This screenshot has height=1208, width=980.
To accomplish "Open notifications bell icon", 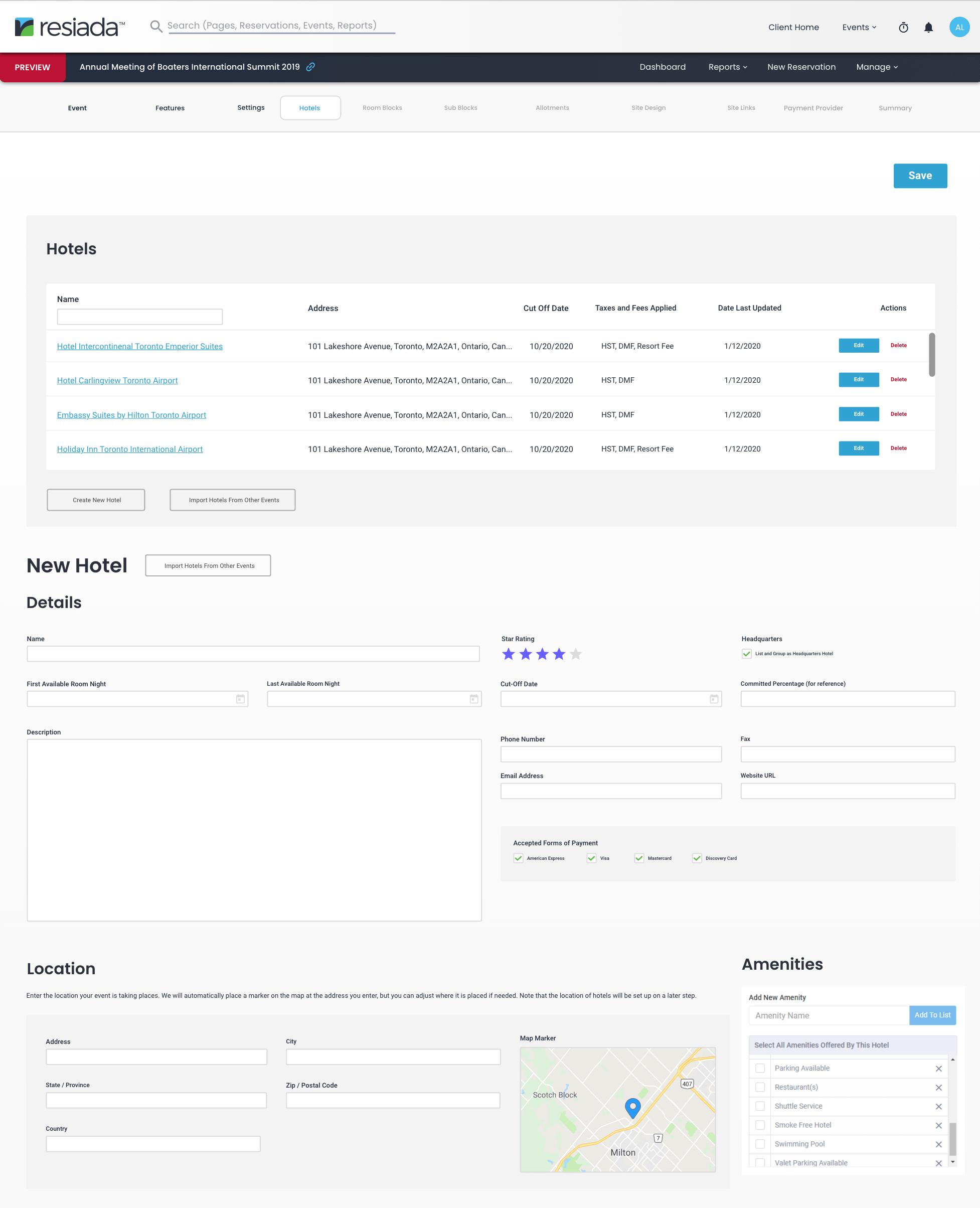I will (928, 27).
